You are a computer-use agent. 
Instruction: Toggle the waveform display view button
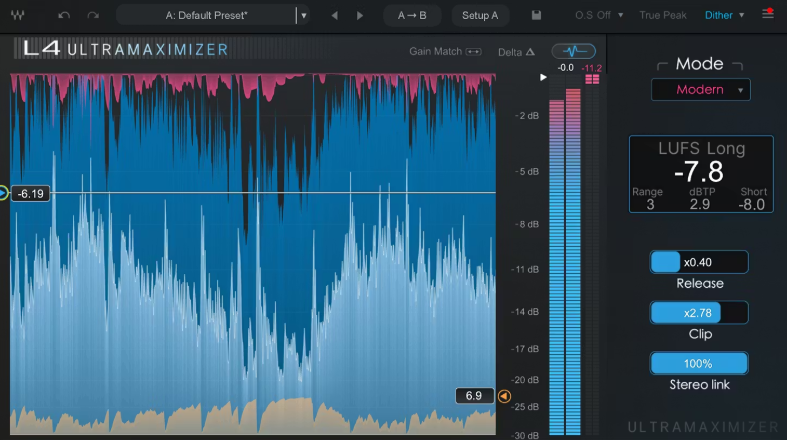574,51
